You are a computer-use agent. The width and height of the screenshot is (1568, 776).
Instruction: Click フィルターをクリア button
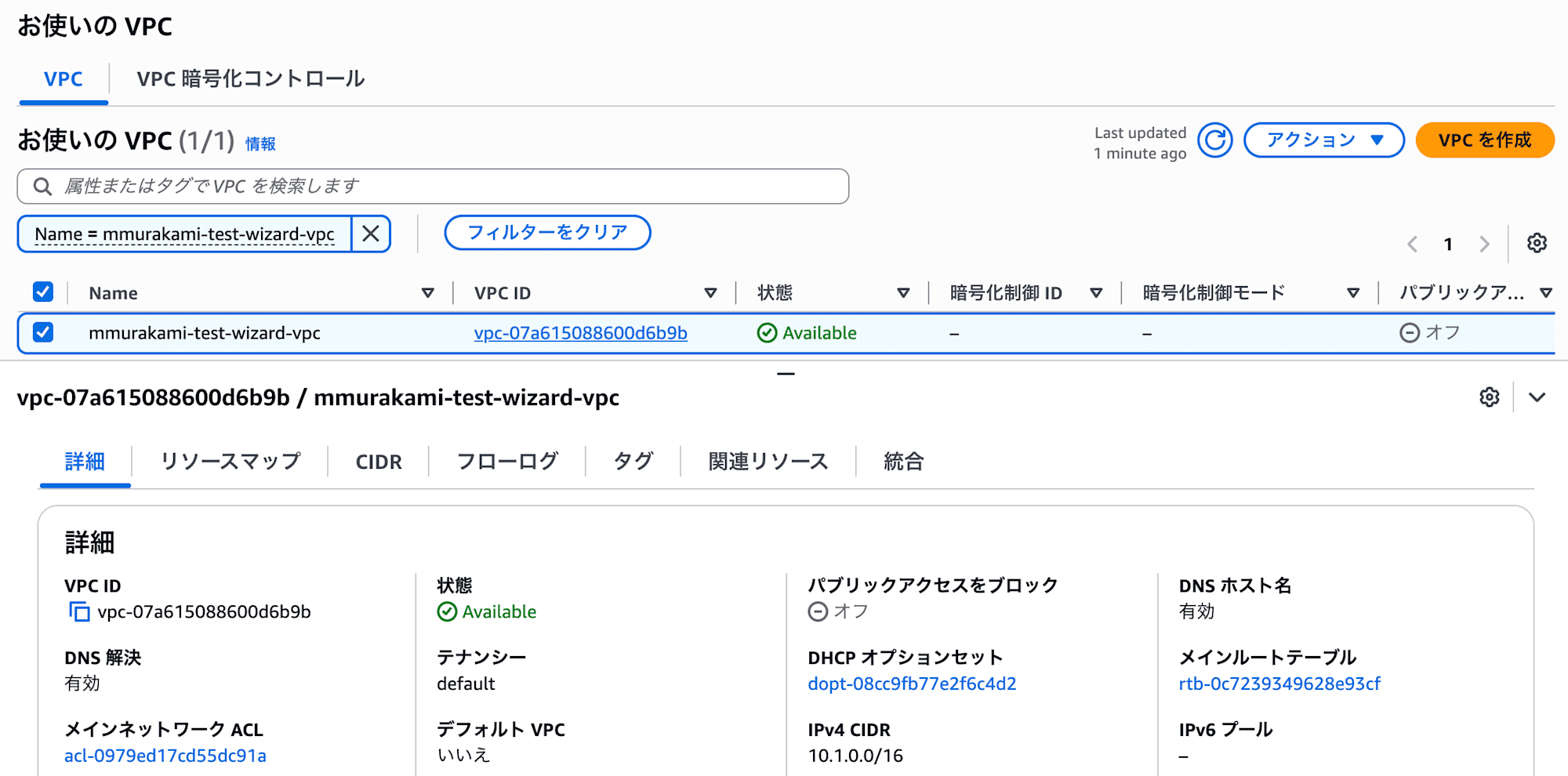tap(547, 233)
